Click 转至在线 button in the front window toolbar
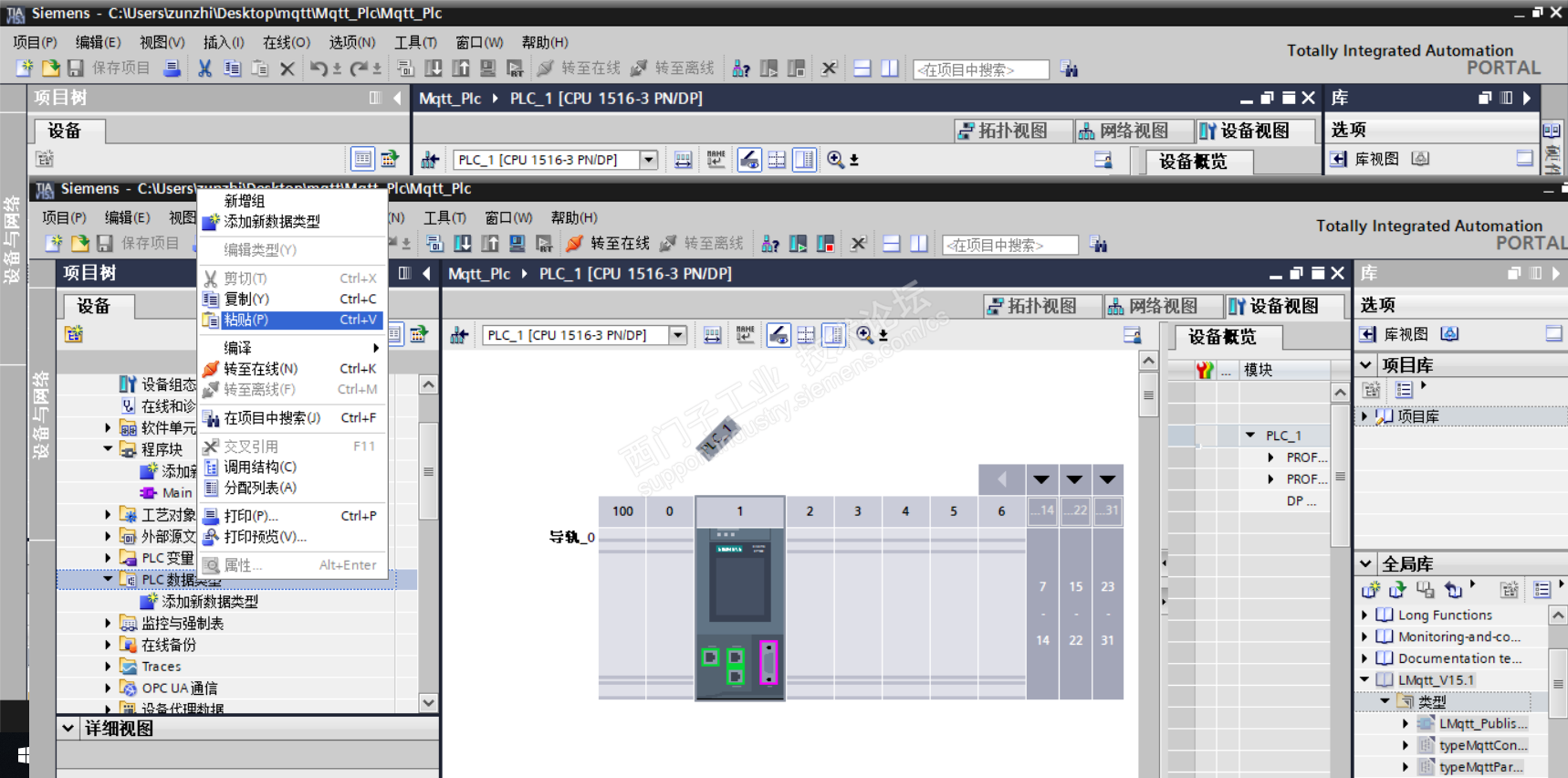Image resolution: width=1568 pixels, height=778 pixels. pyautogui.click(x=608, y=244)
